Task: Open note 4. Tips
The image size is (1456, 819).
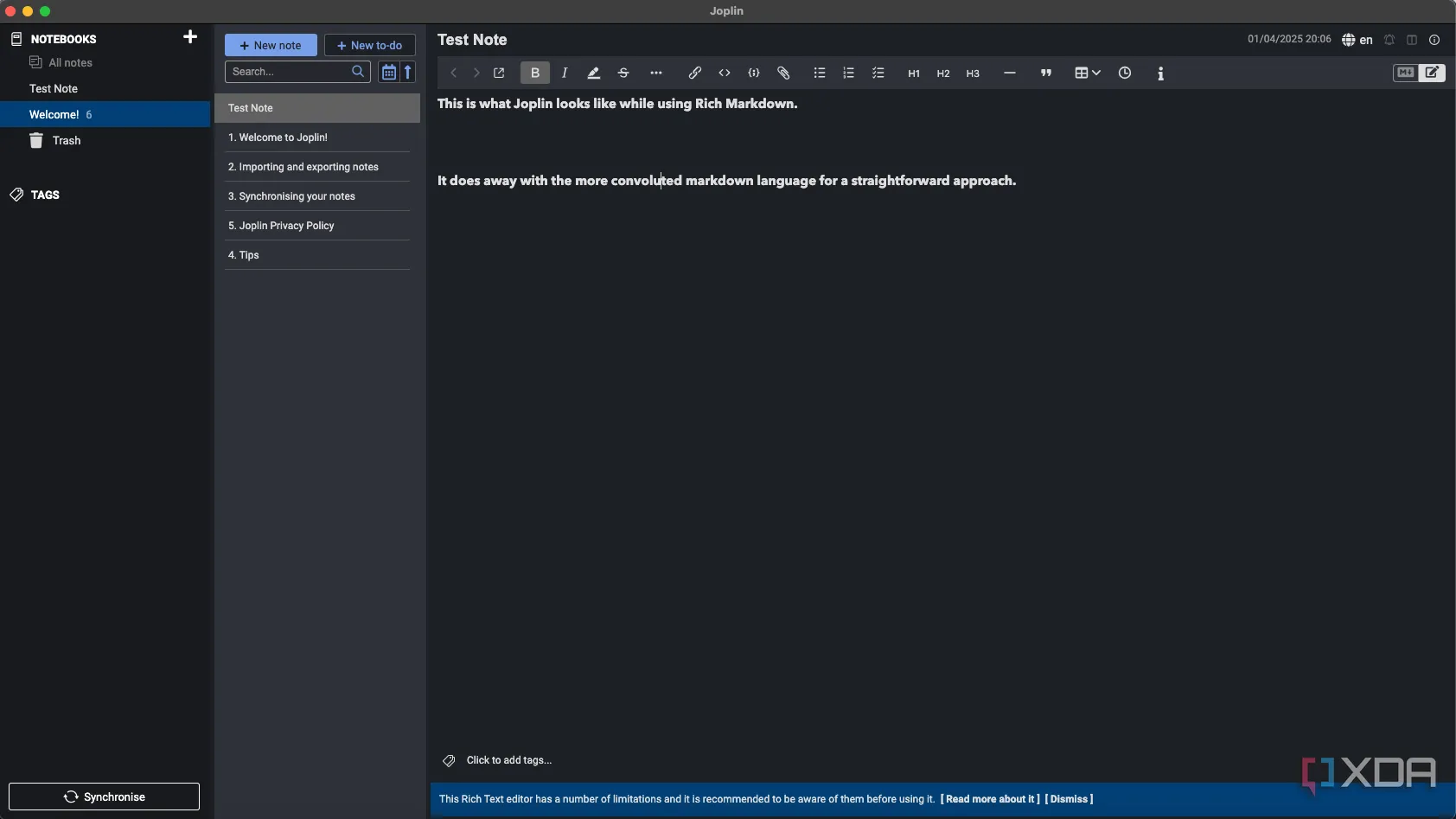Action: pos(317,255)
